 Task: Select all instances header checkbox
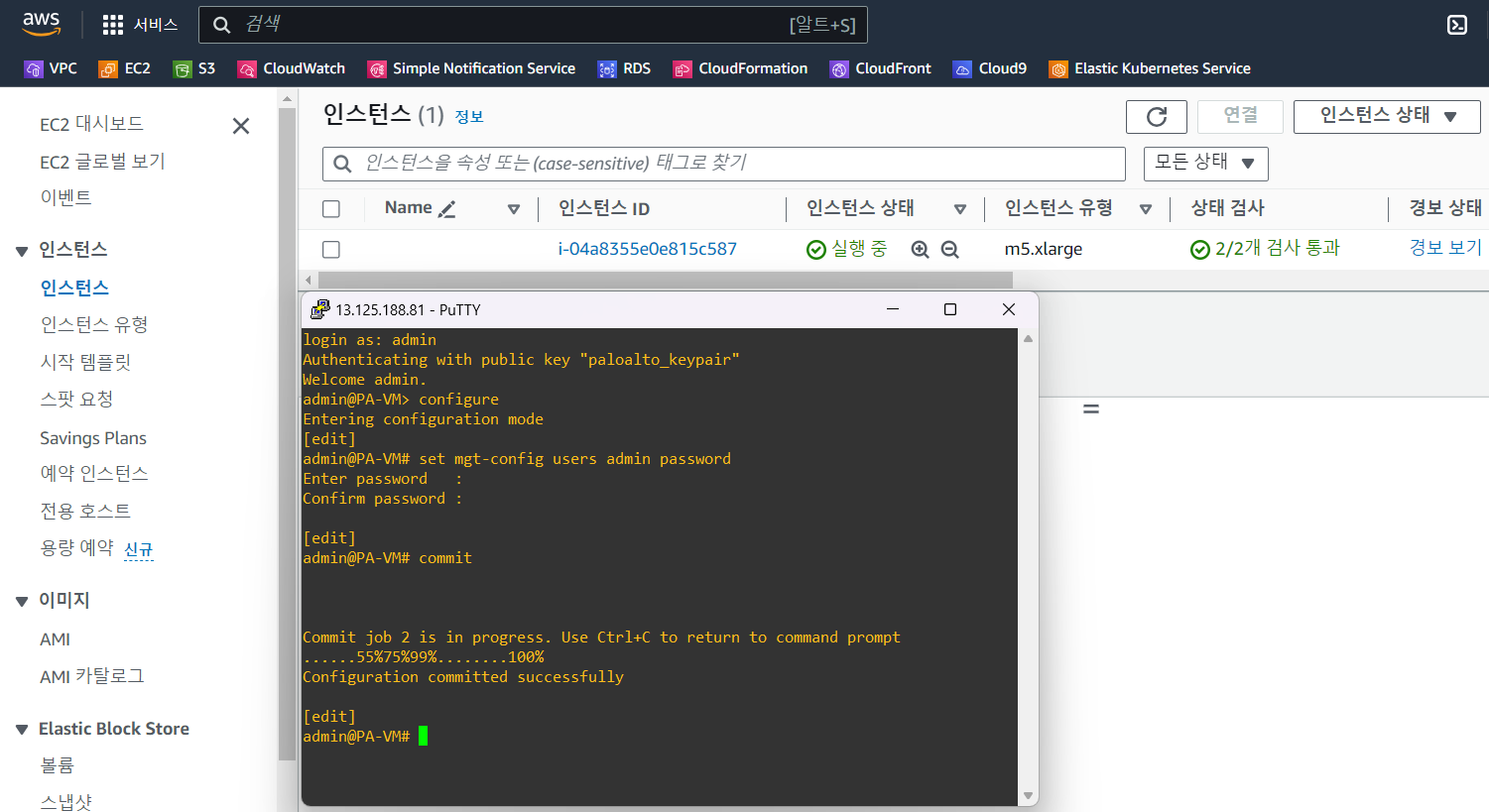(331, 209)
